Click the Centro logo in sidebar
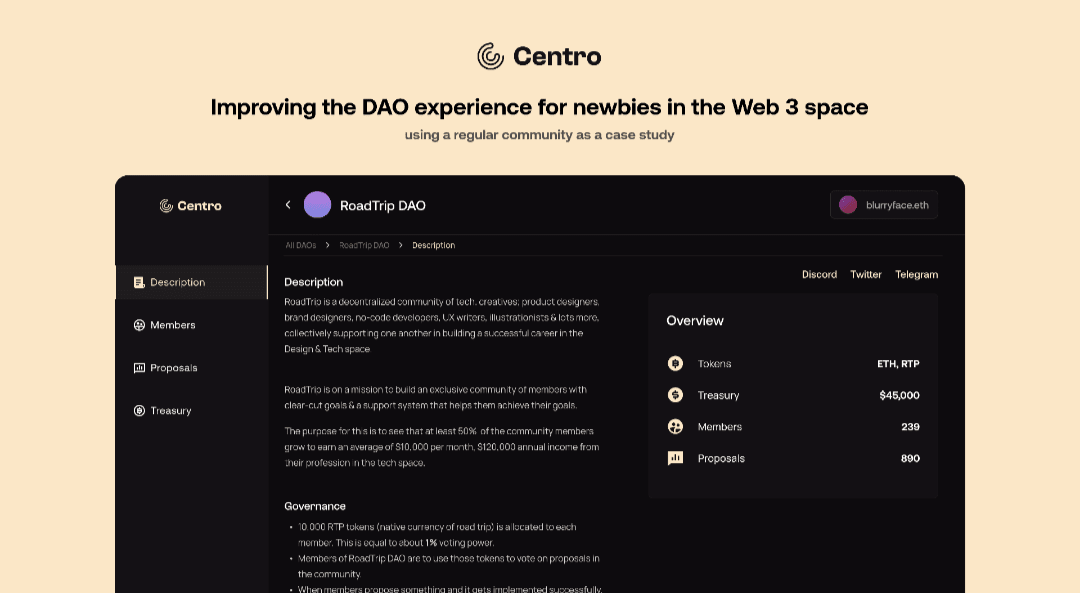Image resolution: width=1080 pixels, height=593 pixels. (191, 206)
